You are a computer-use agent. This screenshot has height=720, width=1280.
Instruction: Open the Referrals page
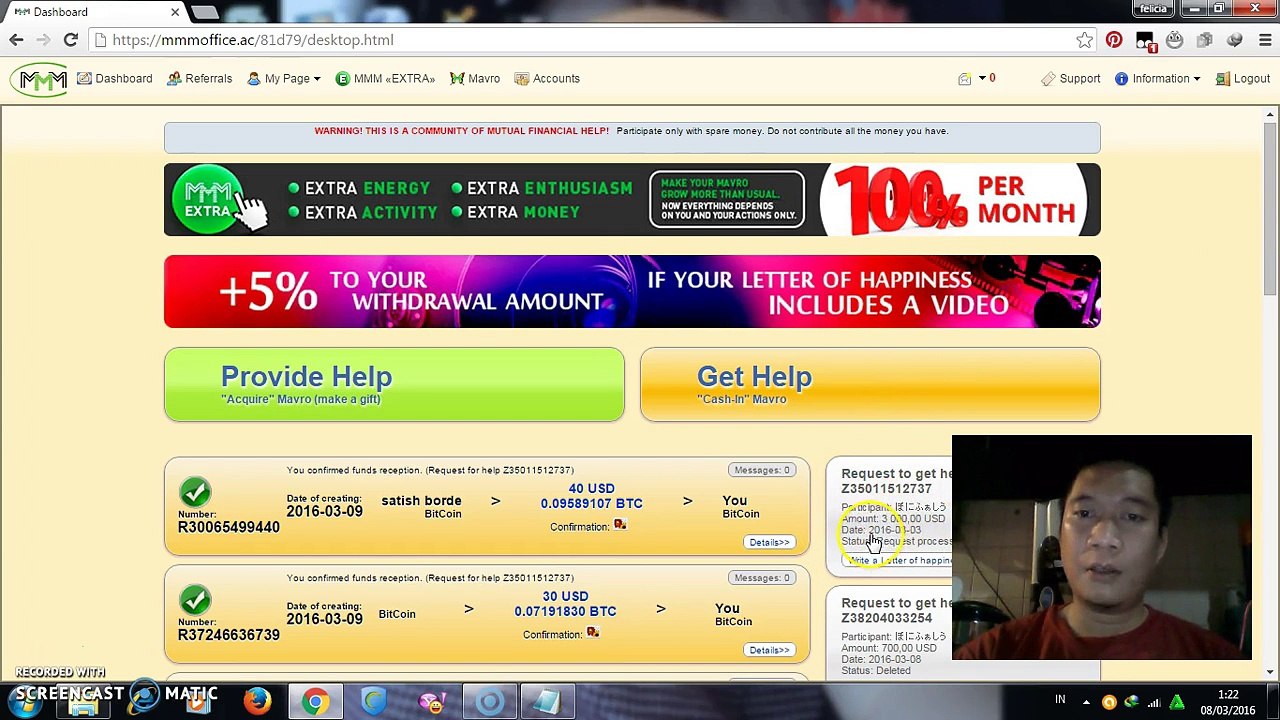point(199,79)
